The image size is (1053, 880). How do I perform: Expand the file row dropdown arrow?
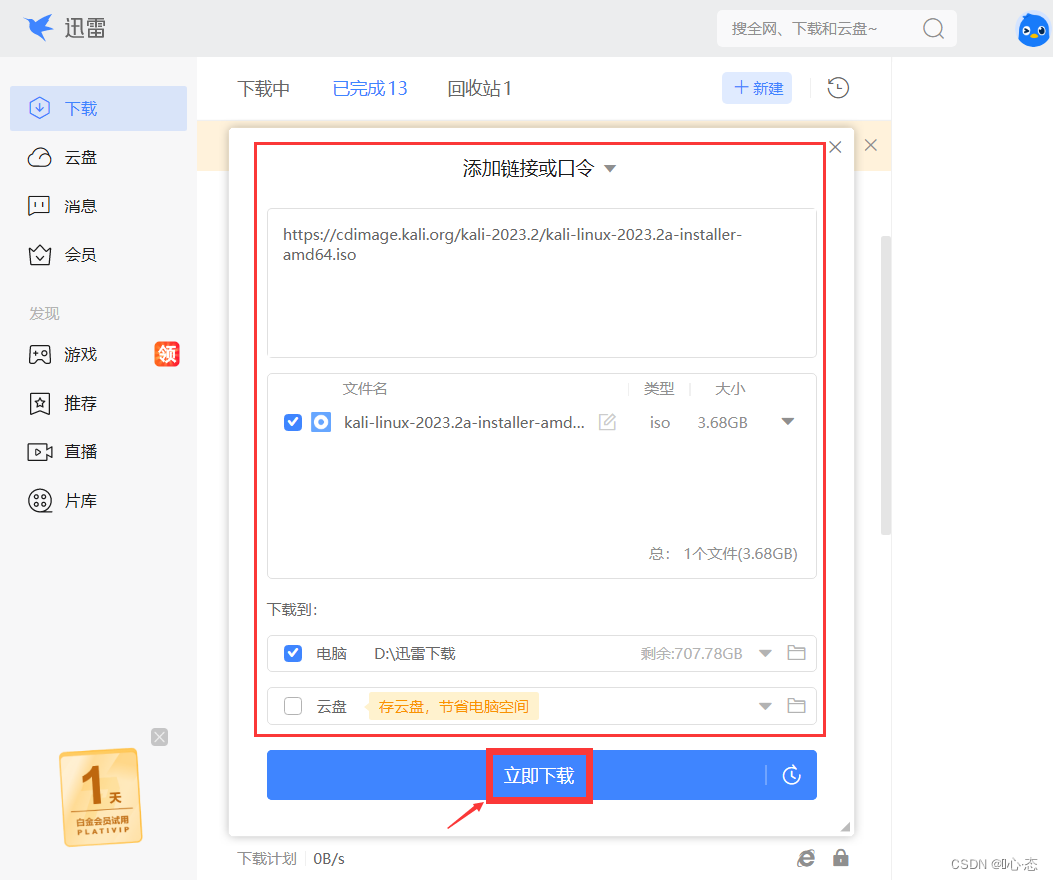coord(788,422)
